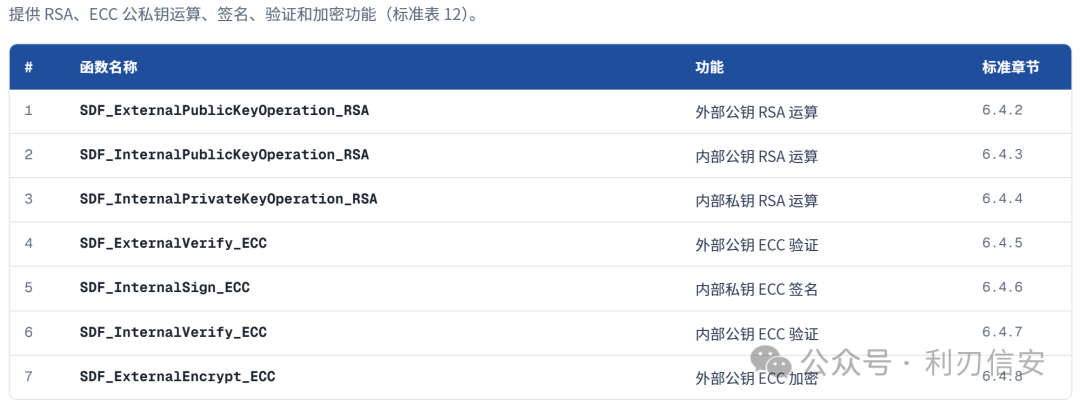Click the 内部私钥 ECC 签名 description
The image size is (1080, 406).
[757, 290]
